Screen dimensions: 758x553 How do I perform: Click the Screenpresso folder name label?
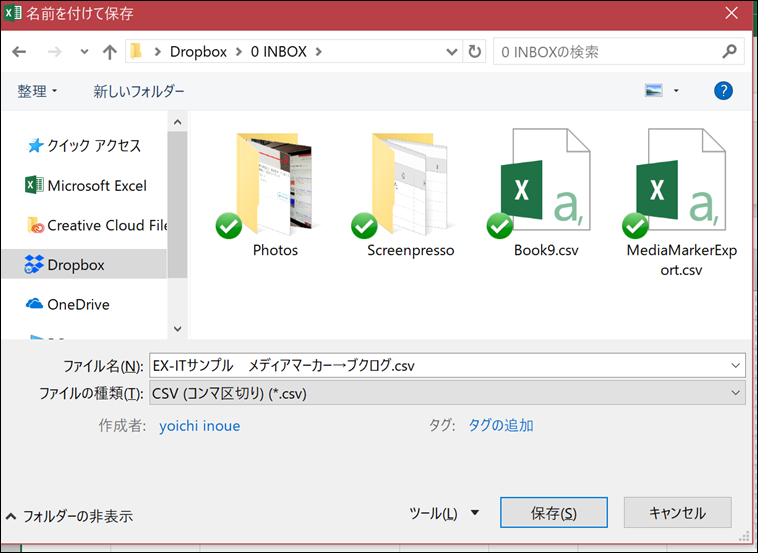pyautogui.click(x=410, y=250)
